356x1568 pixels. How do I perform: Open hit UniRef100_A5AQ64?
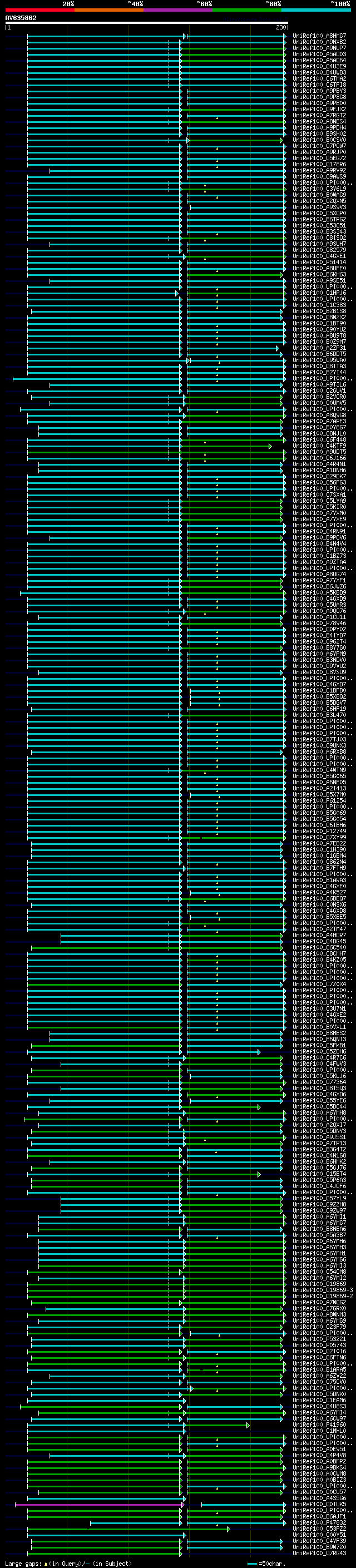(319, 60)
